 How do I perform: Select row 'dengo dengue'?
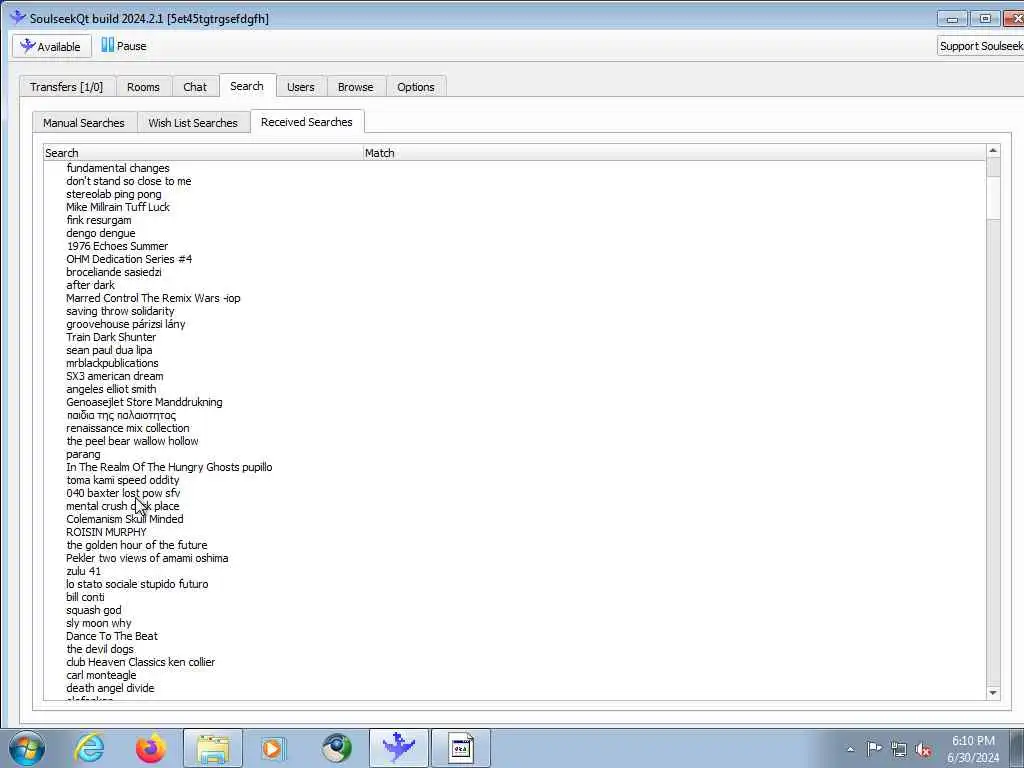(x=514, y=233)
